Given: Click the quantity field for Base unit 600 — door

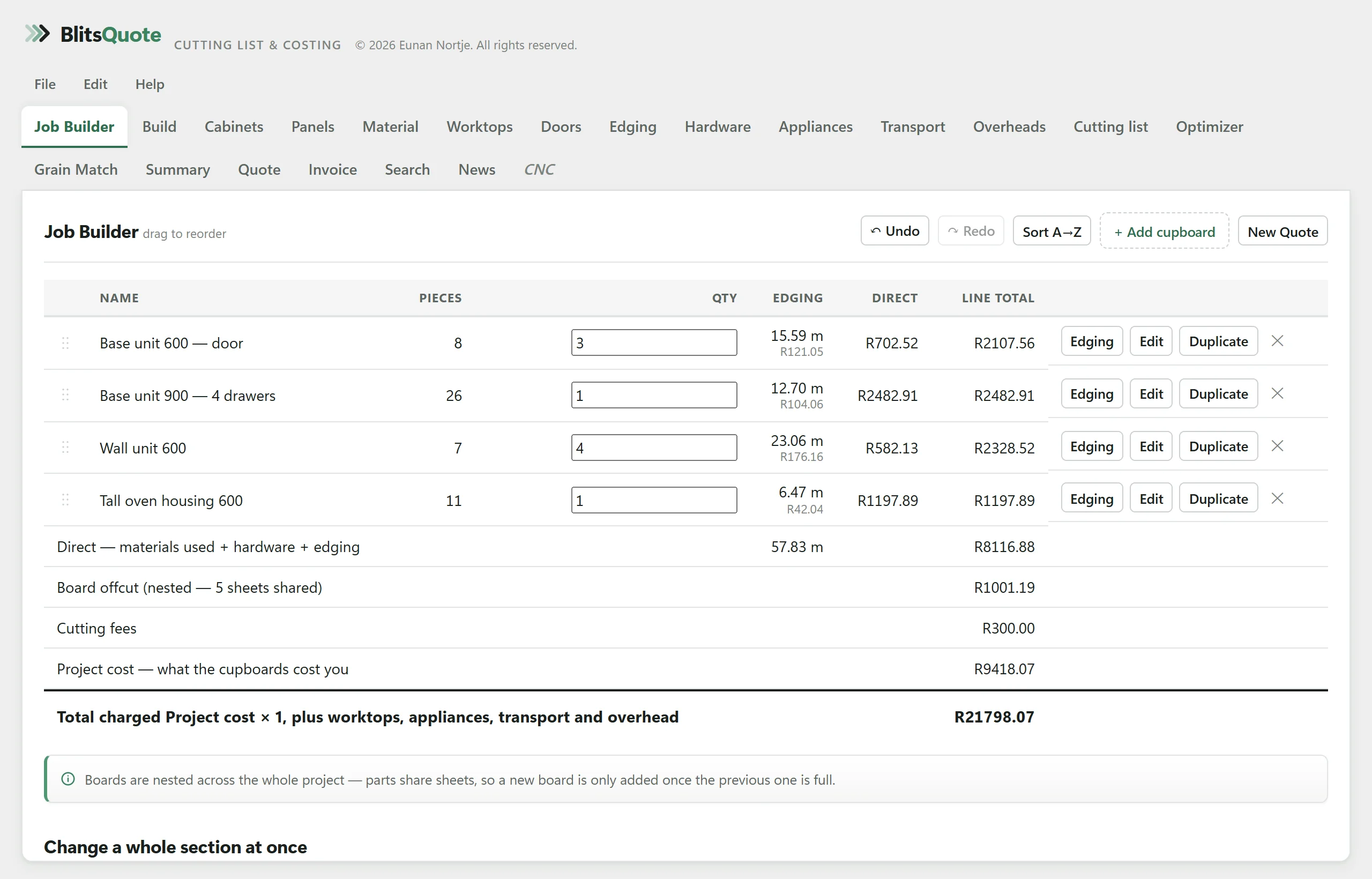Looking at the screenshot, I should (654, 342).
